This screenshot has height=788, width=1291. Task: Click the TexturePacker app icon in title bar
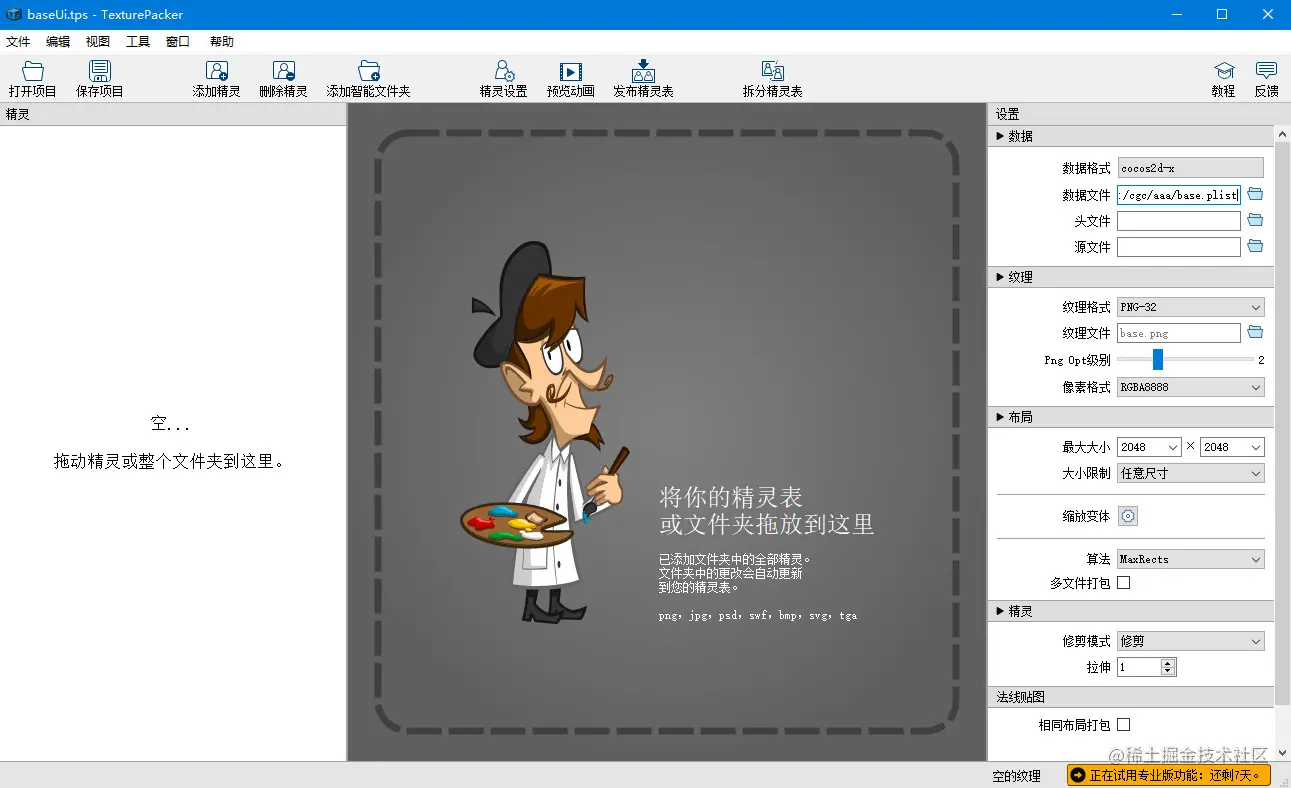[14, 14]
